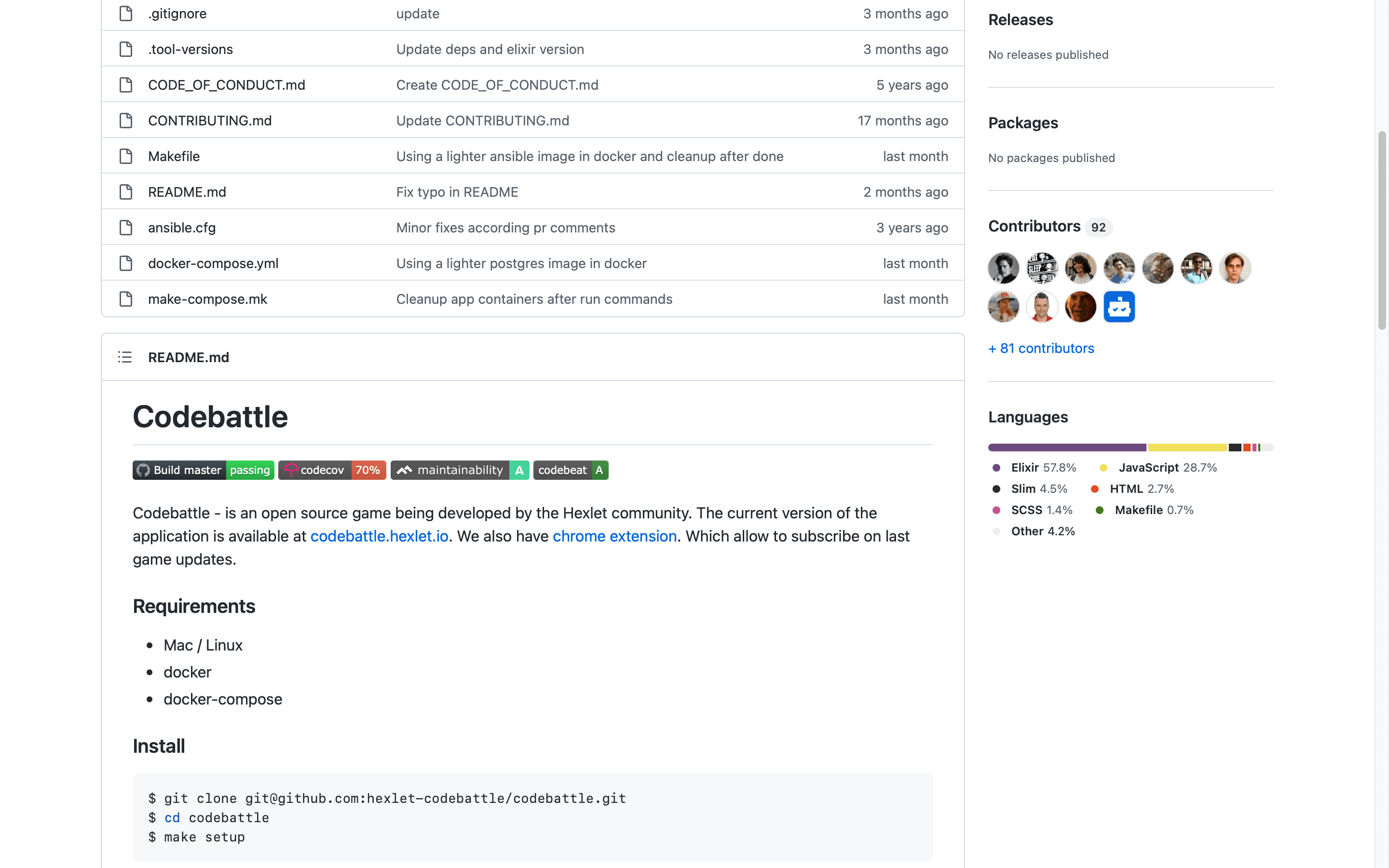Click the ansible.cfg file icon
This screenshot has width=1389, height=868.
click(x=126, y=227)
